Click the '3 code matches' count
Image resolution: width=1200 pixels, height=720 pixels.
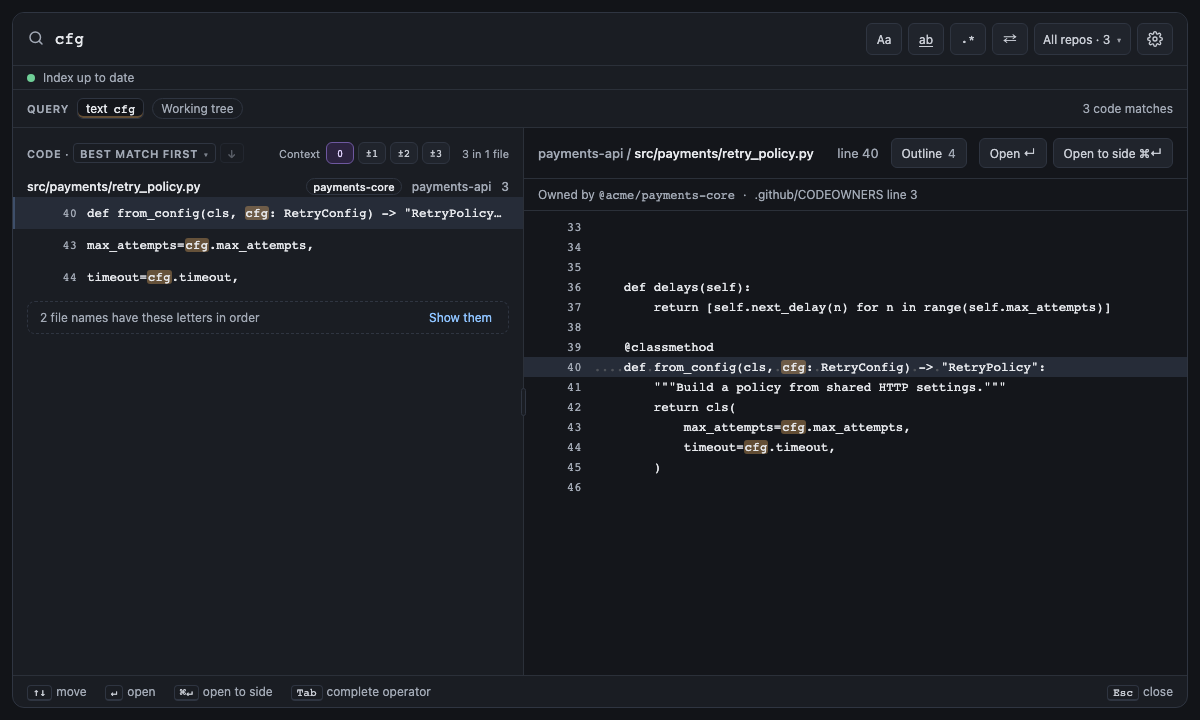tap(1127, 109)
